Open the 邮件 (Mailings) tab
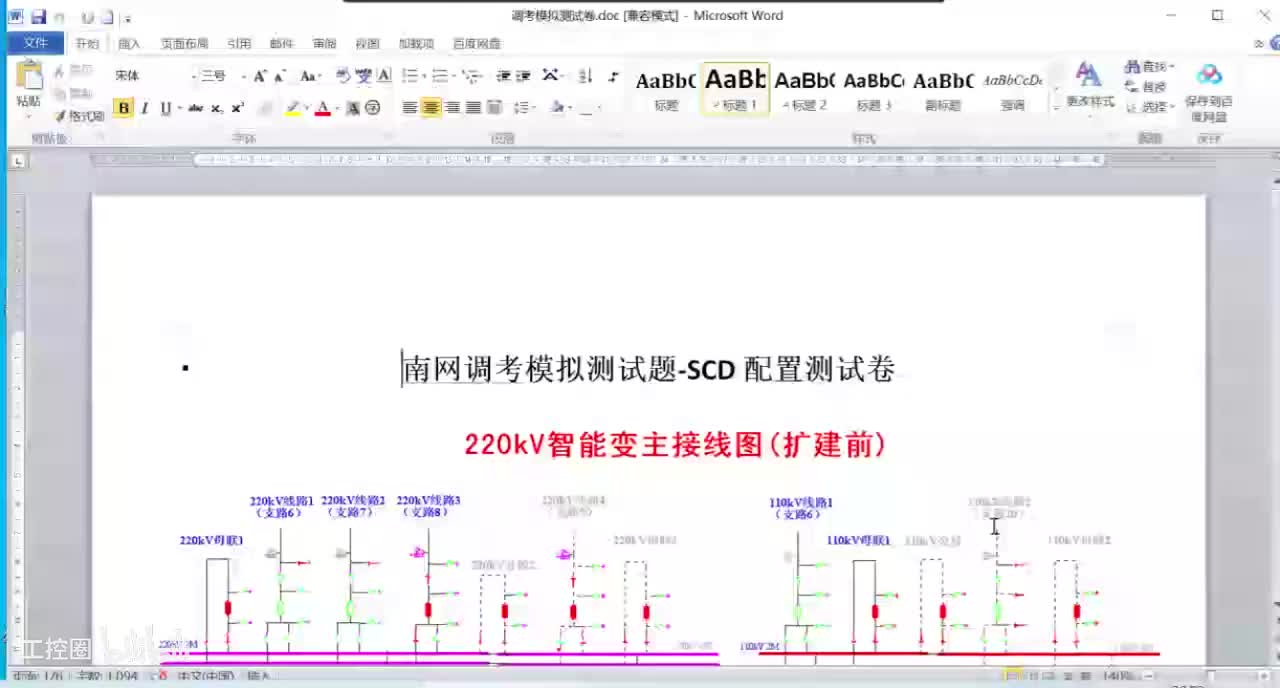The height and width of the screenshot is (688, 1280). tap(282, 44)
